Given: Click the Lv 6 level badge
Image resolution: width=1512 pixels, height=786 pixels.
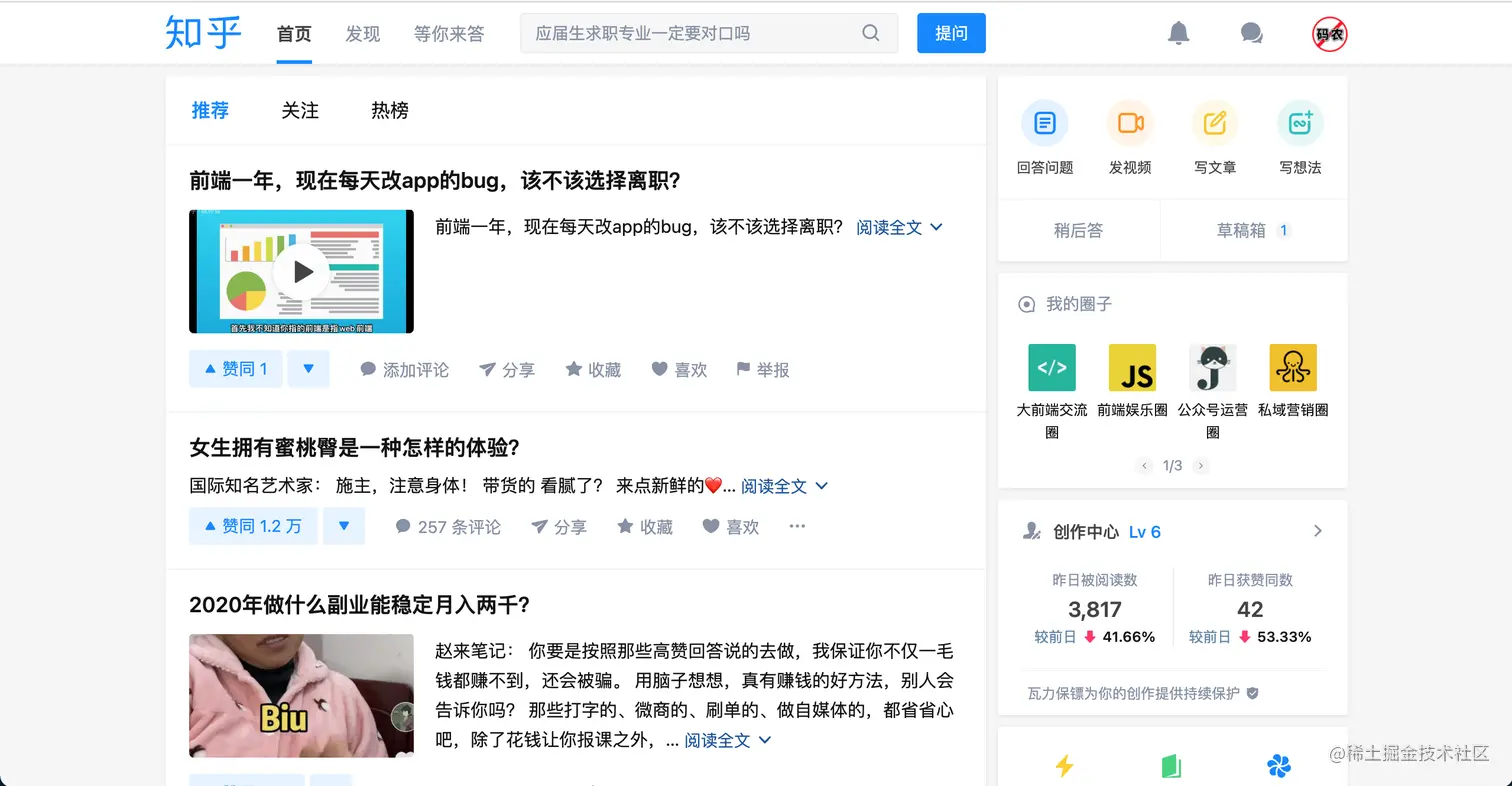Looking at the screenshot, I should [1145, 532].
